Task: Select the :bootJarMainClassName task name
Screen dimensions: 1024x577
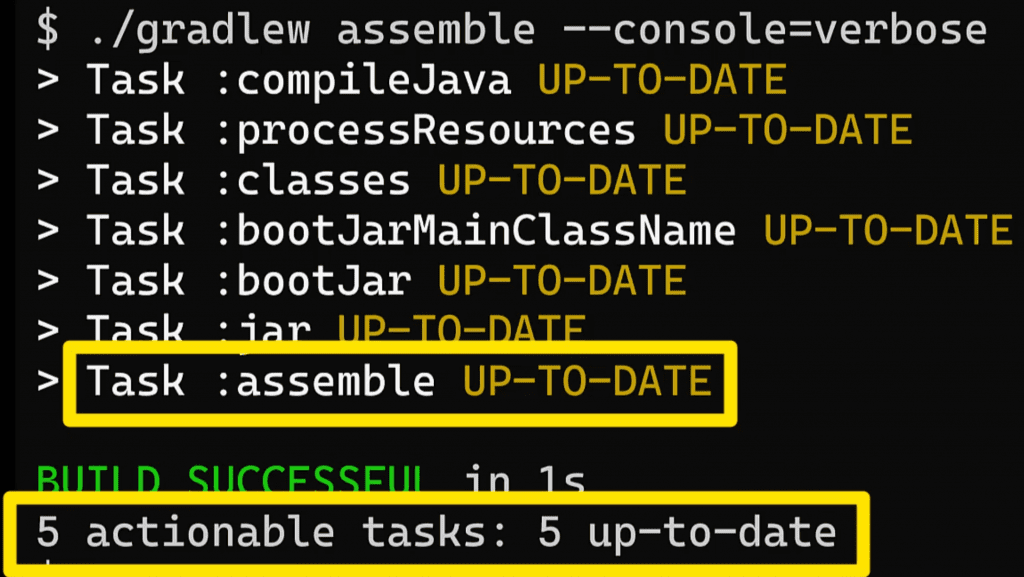Action: pos(475,231)
